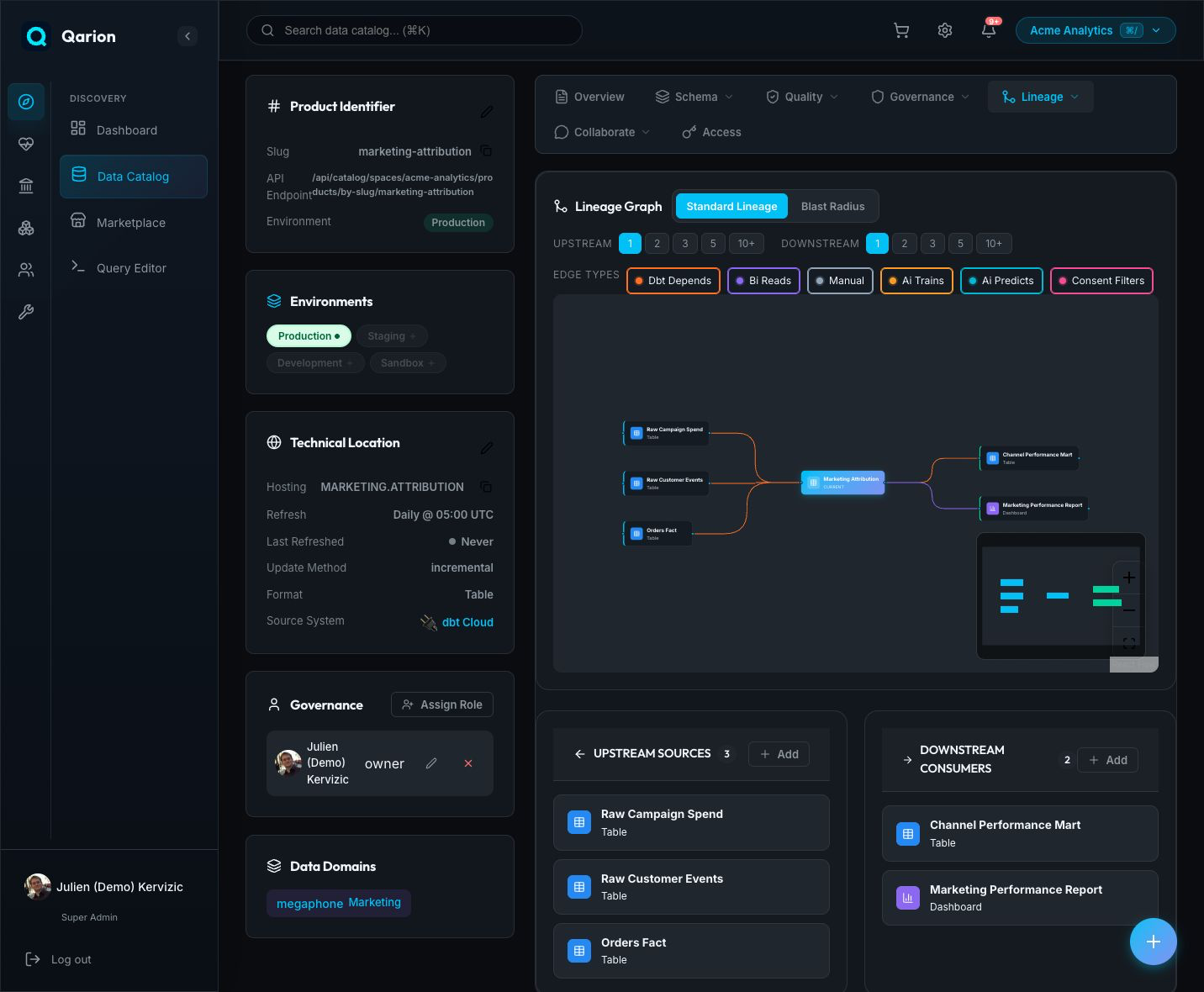Open Marketing data domain tag
Image resolution: width=1204 pixels, height=992 pixels.
point(338,903)
